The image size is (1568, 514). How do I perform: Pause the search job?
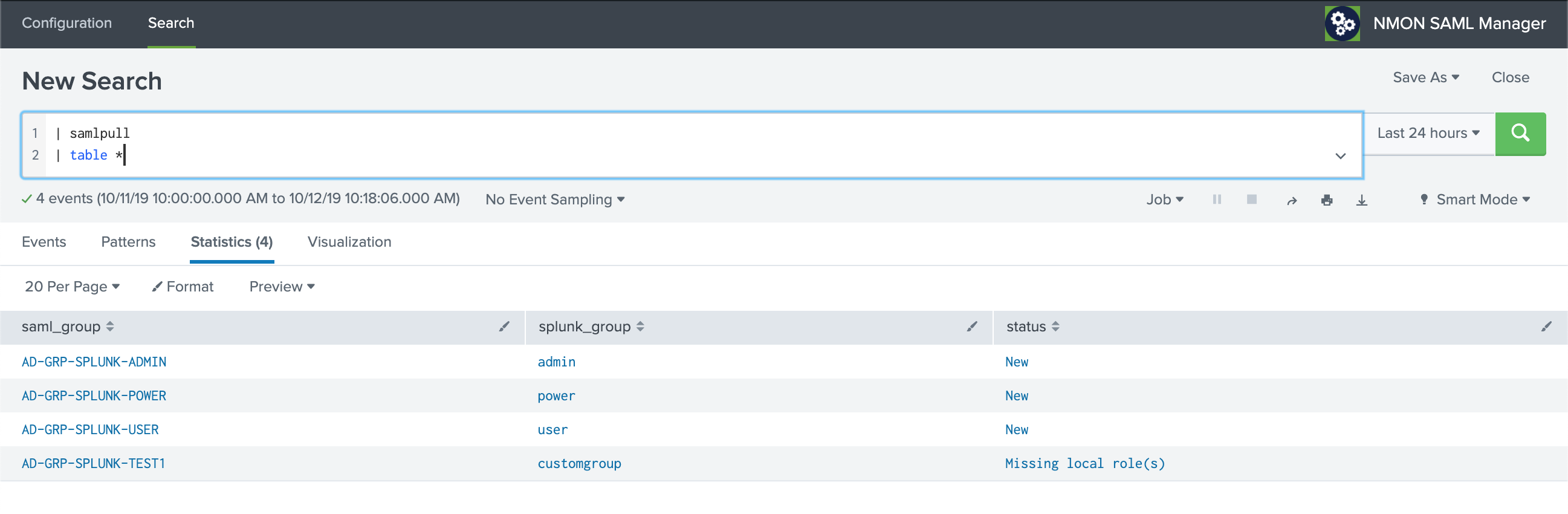tap(1216, 200)
